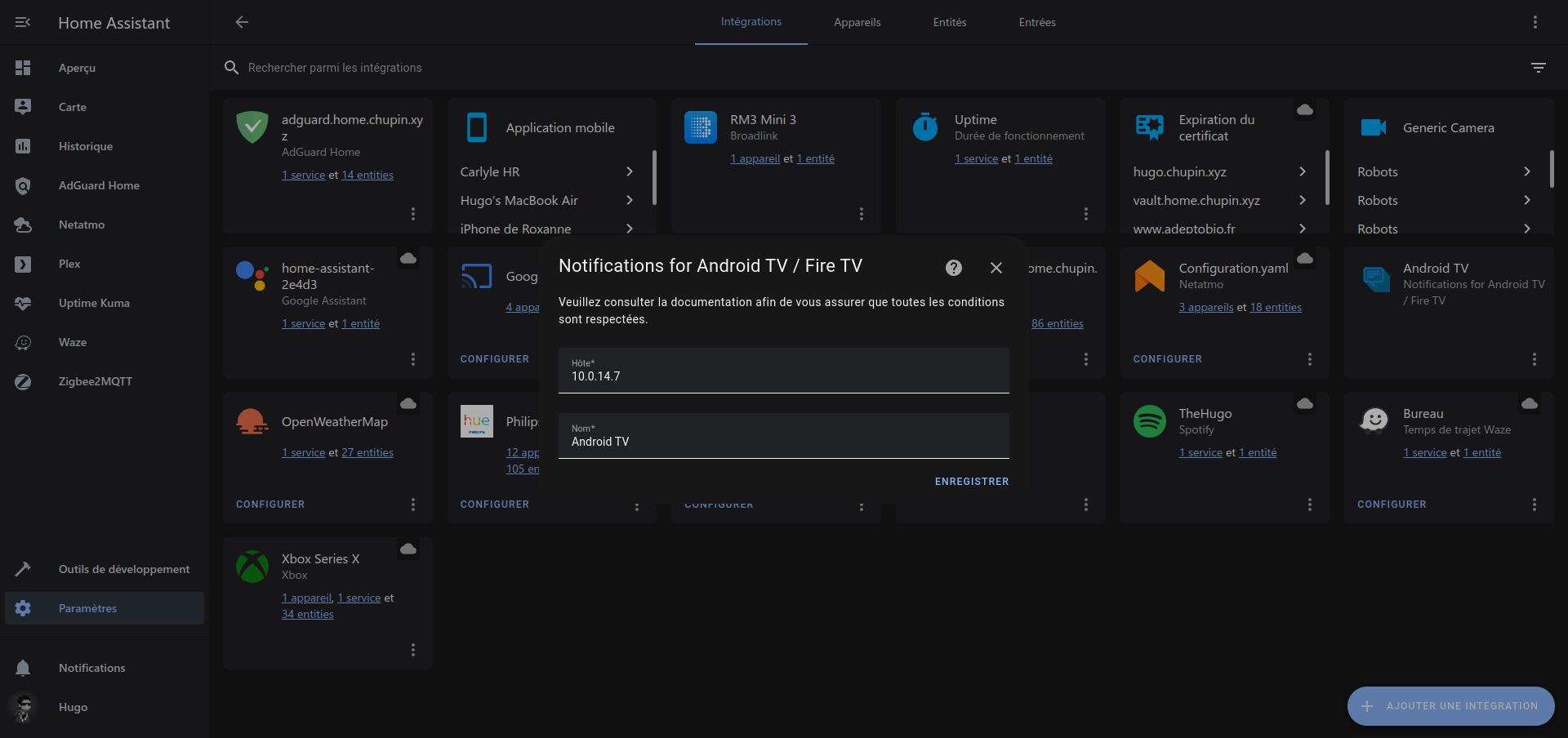Open Xbox 34 entities link
Screen dimensions: 1568x738
pyautogui.click(x=308, y=614)
